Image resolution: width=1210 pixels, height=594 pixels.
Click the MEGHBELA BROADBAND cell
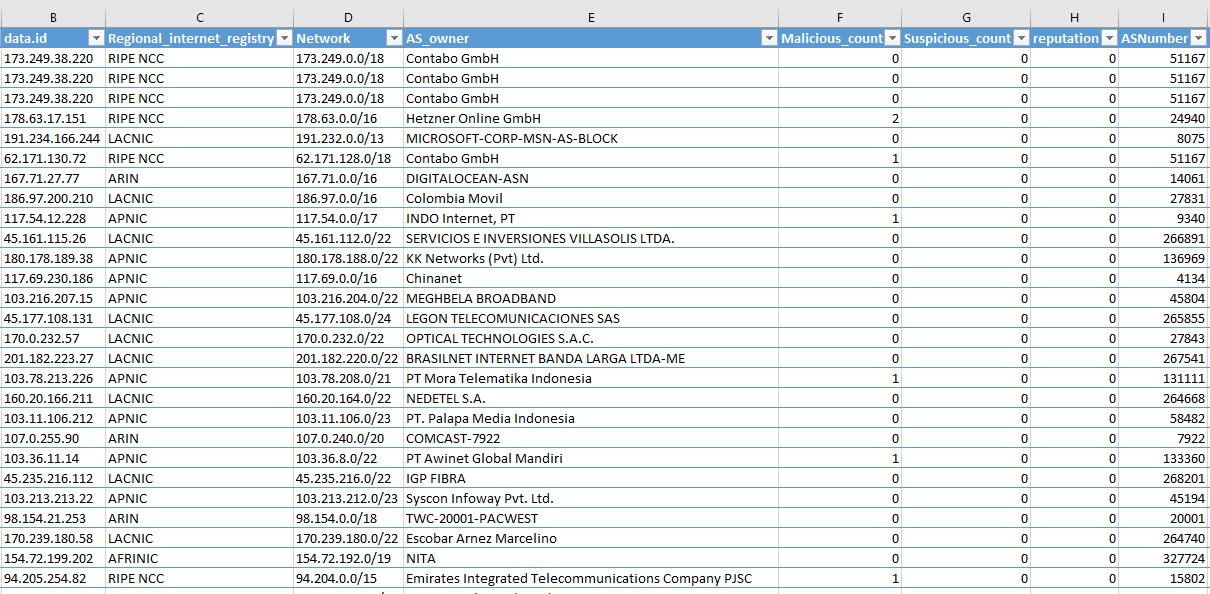(591, 298)
